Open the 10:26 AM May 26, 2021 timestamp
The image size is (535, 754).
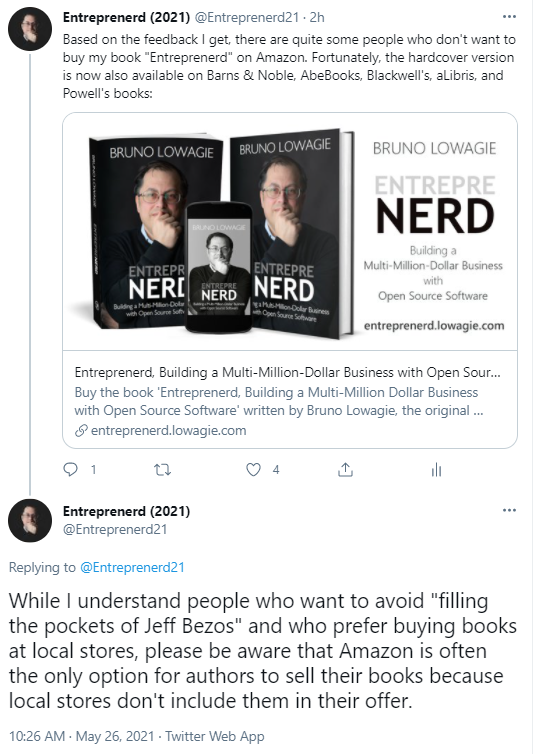point(82,736)
